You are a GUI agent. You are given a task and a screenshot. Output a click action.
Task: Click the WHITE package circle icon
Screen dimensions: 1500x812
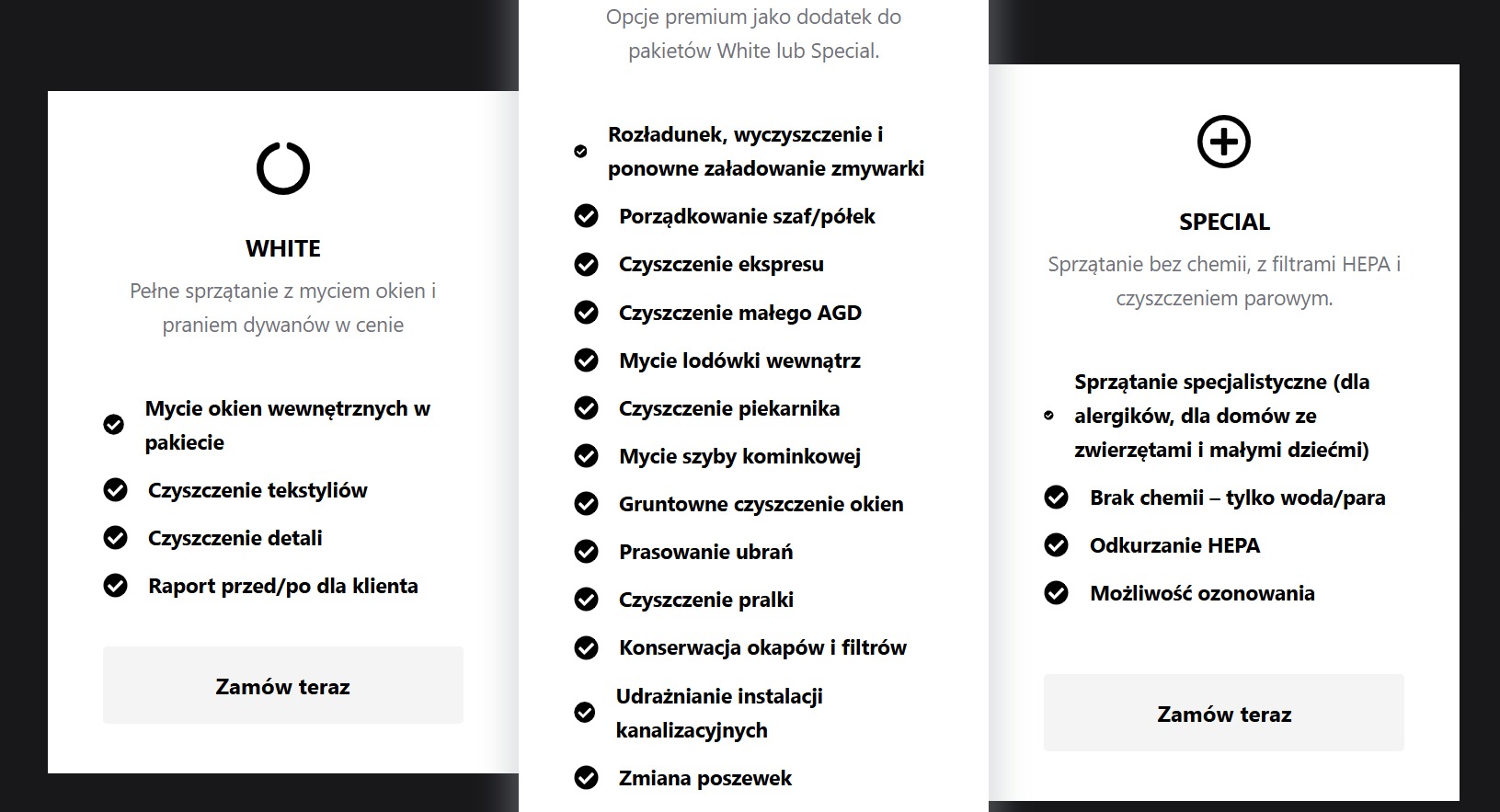282,168
